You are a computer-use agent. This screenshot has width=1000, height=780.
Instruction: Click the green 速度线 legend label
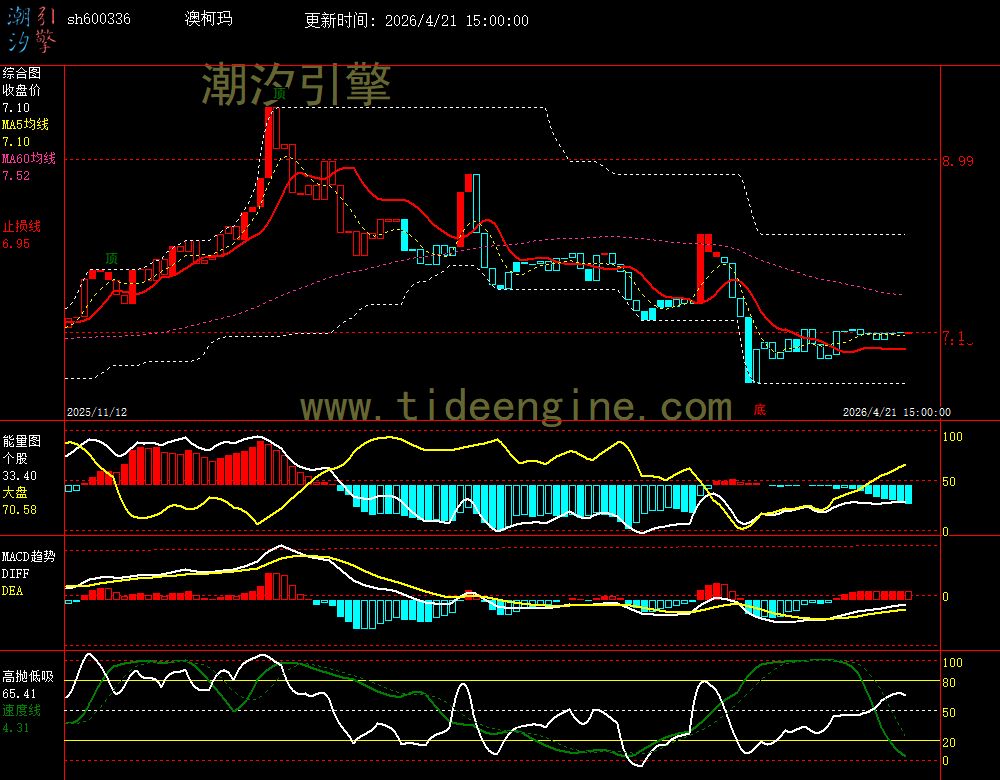[21, 710]
